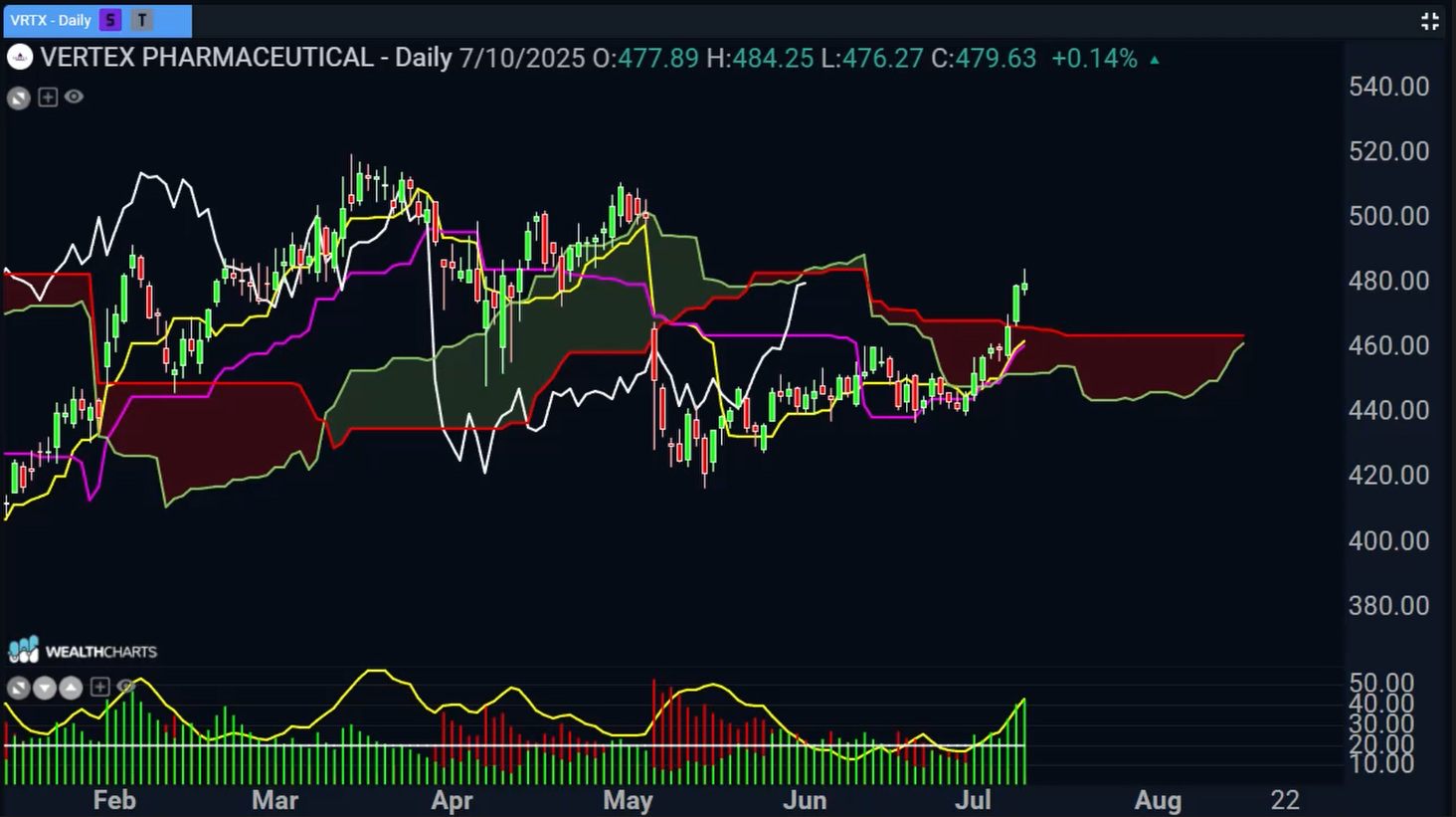The width and height of the screenshot is (1456, 817).
Task: Click the green up-triangle beside +0.14%
Action: (1155, 60)
